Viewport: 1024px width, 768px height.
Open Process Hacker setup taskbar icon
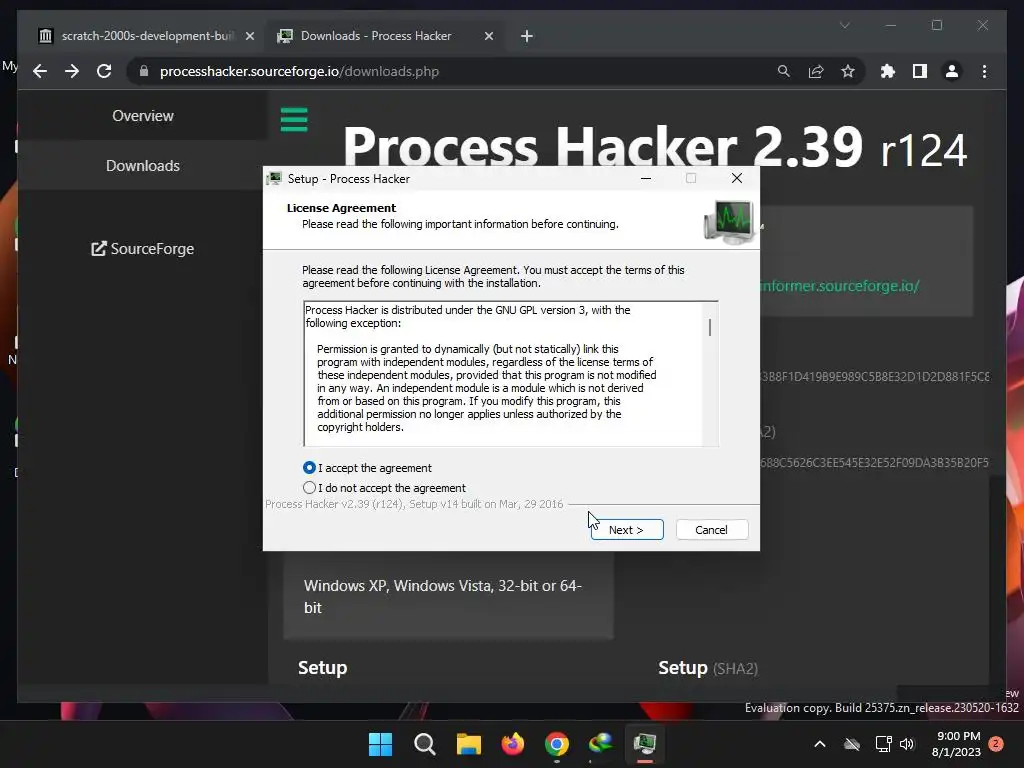645,744
